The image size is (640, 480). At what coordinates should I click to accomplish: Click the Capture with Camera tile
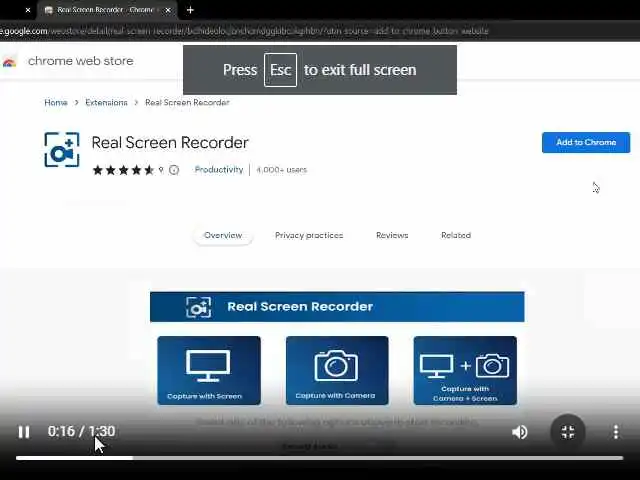(x=337, y=371)
